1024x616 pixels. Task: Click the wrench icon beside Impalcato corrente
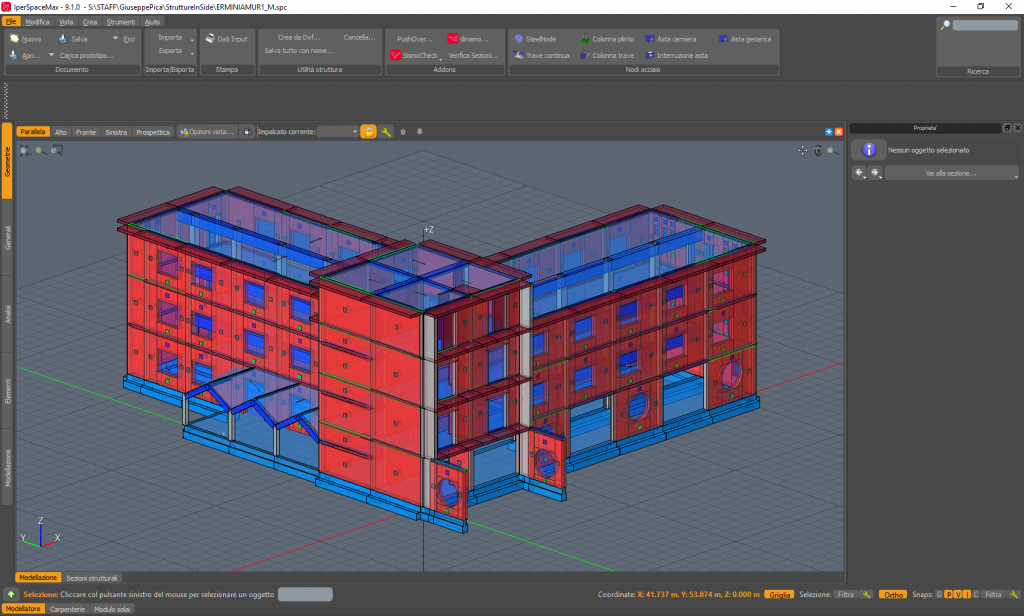pos(386,131)
